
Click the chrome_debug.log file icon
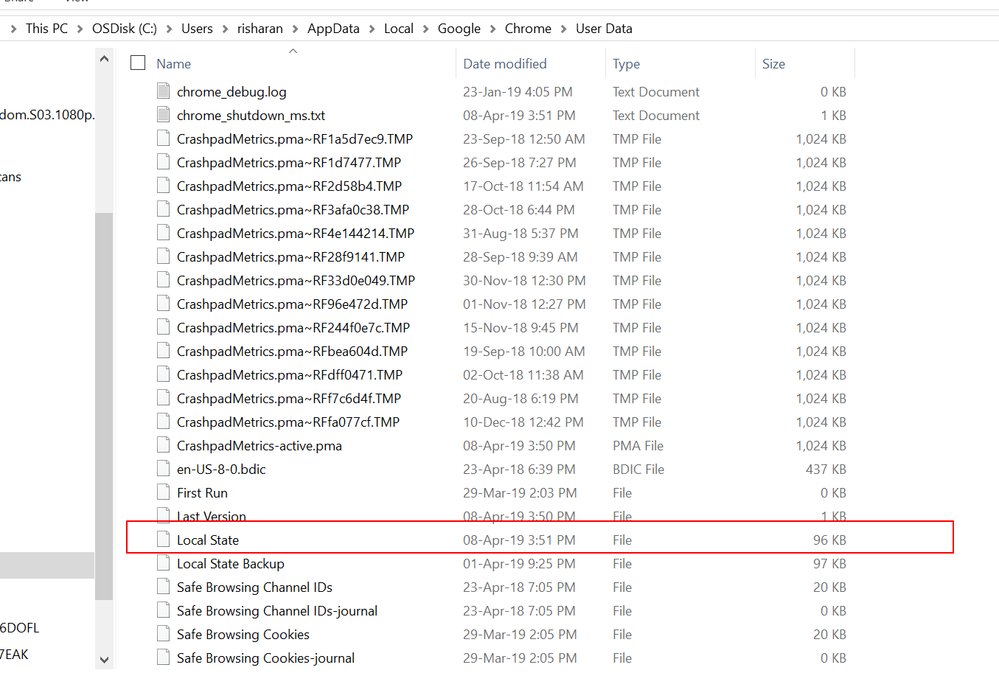(x=163, y=91)
